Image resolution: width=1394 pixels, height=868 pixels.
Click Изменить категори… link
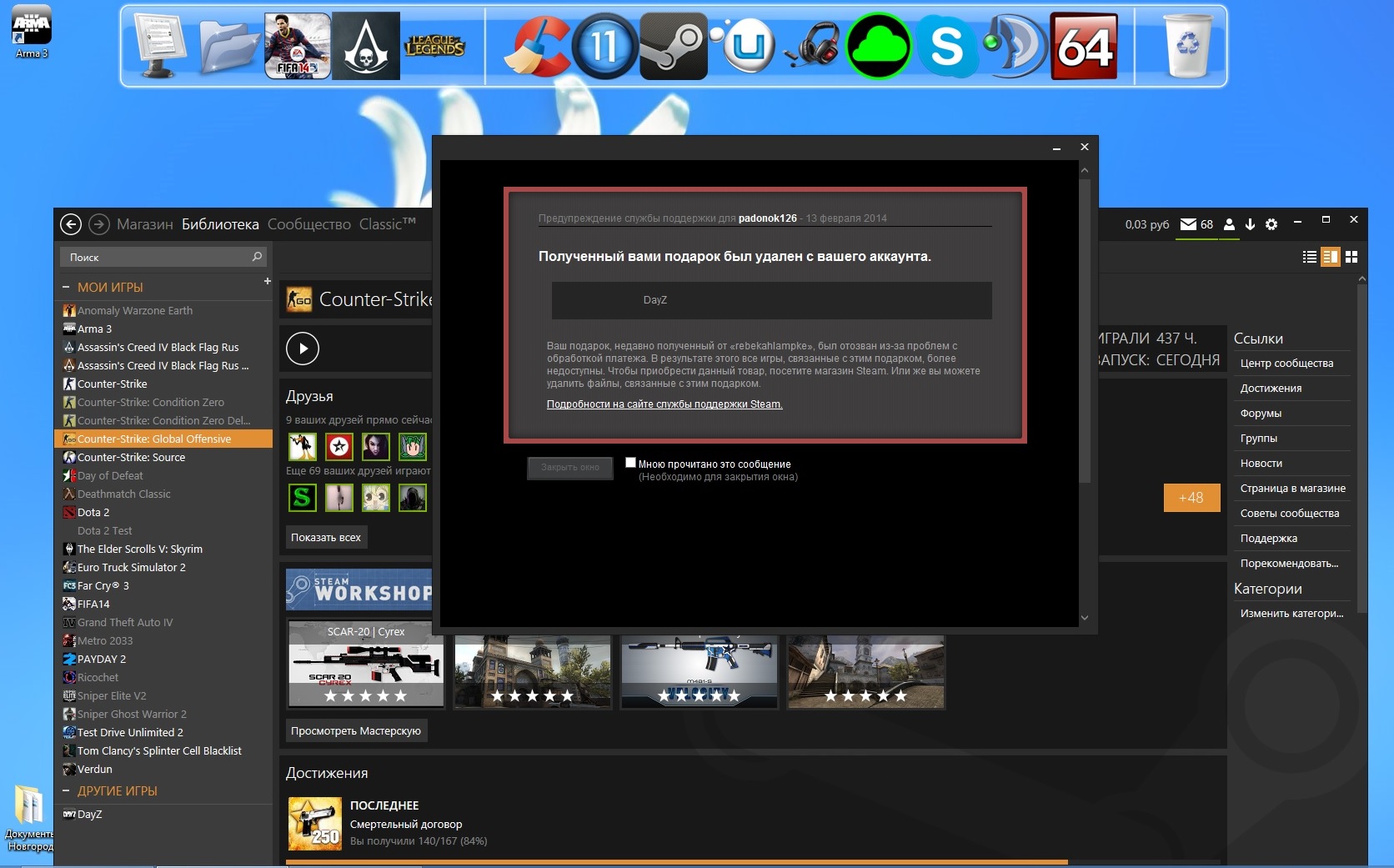(1291, 614)
